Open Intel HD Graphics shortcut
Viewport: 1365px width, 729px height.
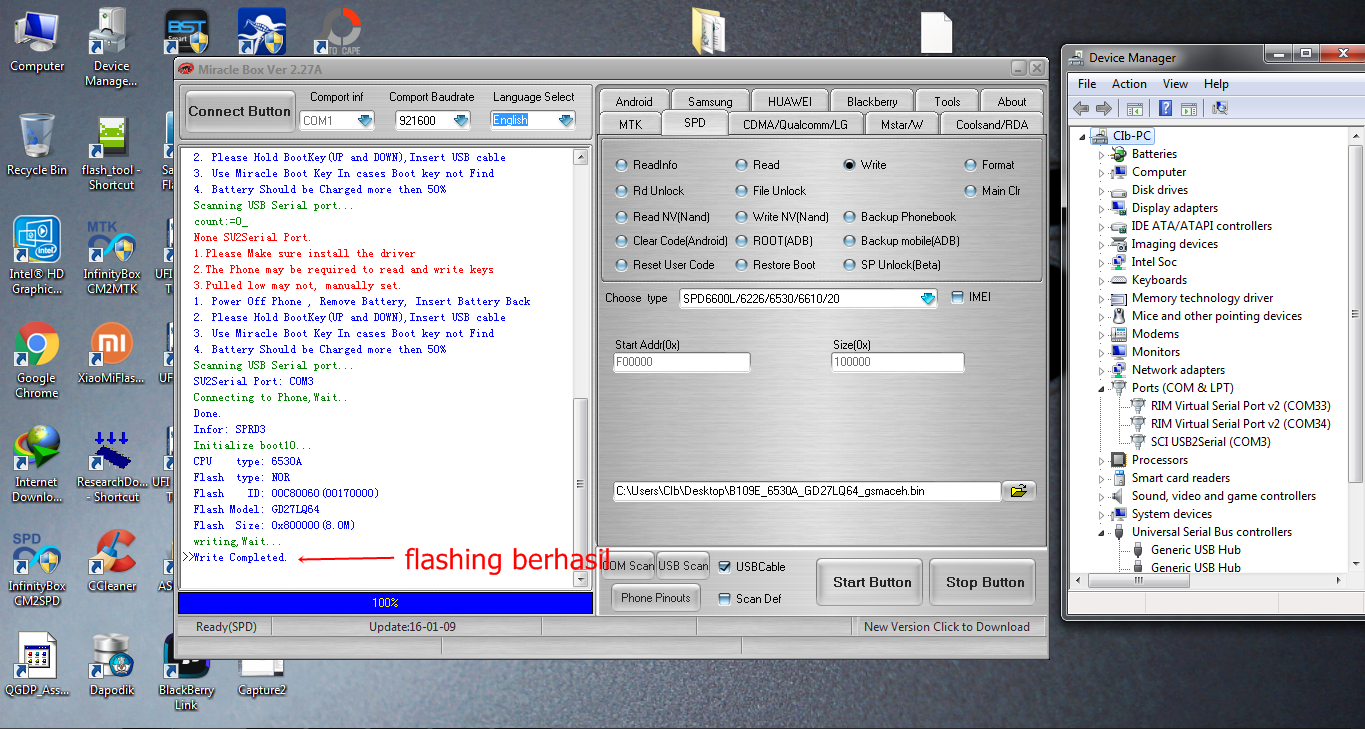(x=37, y=256)
